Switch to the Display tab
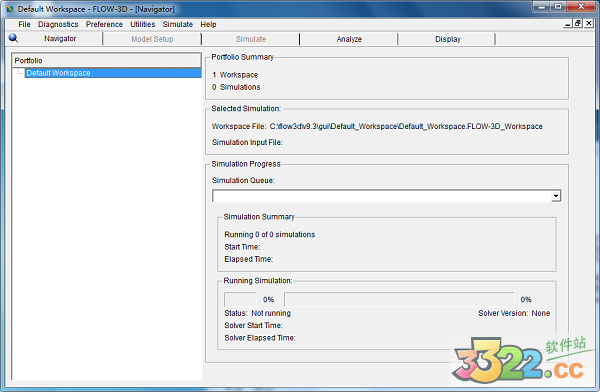The image size is (600, 392). coord(447,39)
